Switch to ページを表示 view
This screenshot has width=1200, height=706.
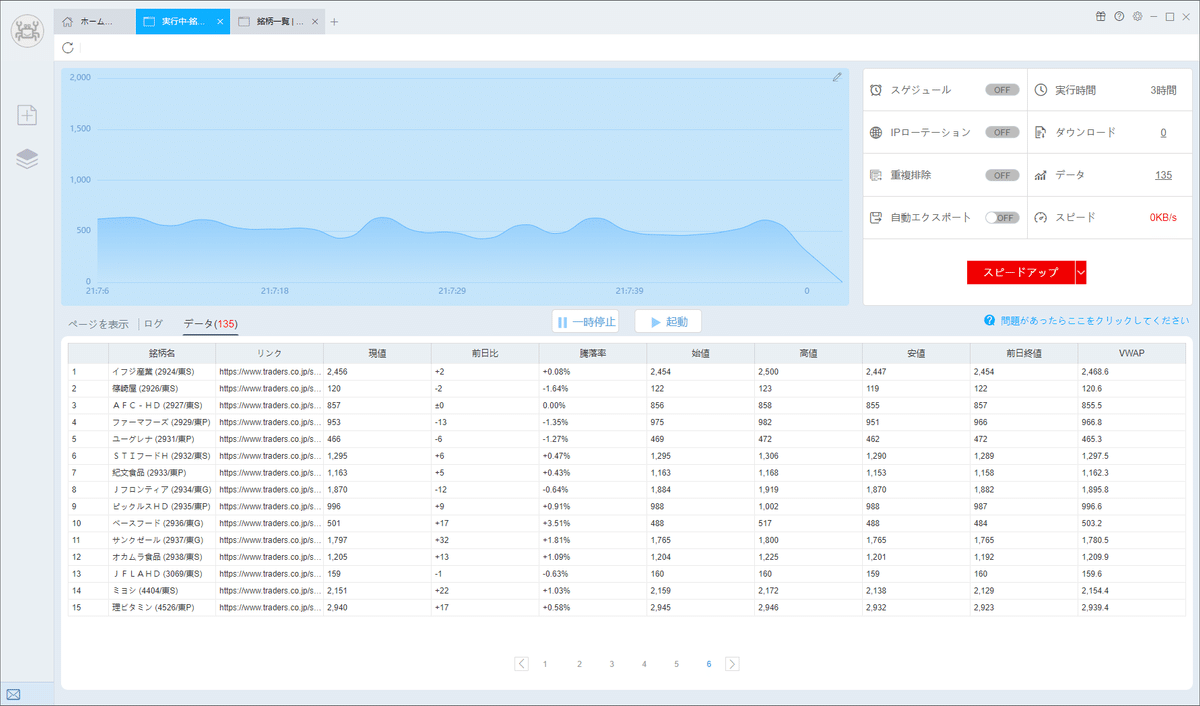[98, 324]
